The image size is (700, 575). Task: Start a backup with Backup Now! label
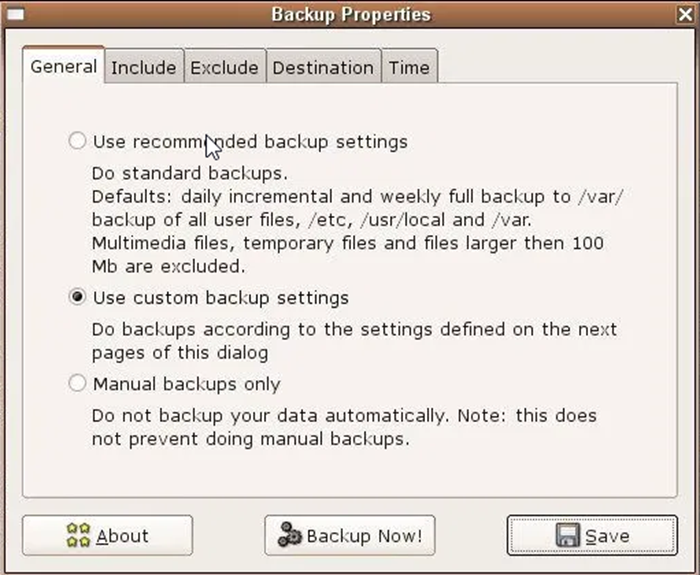[x=364, y=536]
